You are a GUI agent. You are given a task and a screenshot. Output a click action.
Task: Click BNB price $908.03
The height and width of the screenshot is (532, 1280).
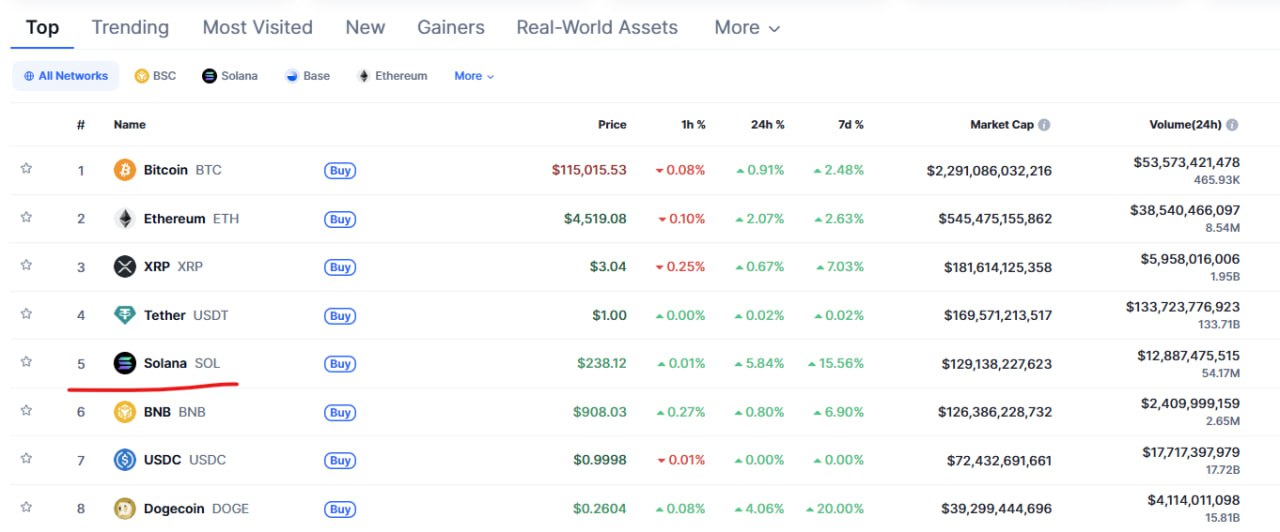pyautogui.click(x=600, y=411)
